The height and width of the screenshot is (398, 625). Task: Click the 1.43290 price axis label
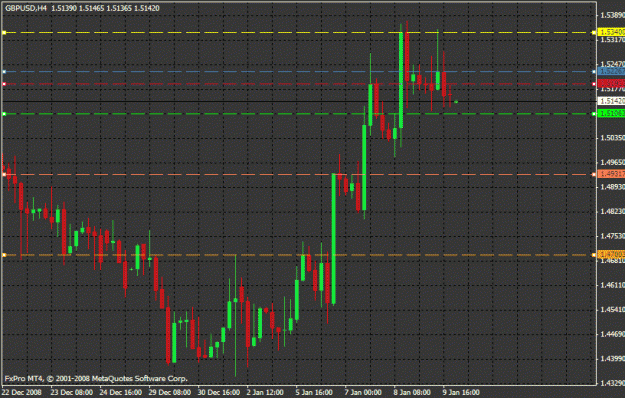pyautogui.click(x=612, y=383)
